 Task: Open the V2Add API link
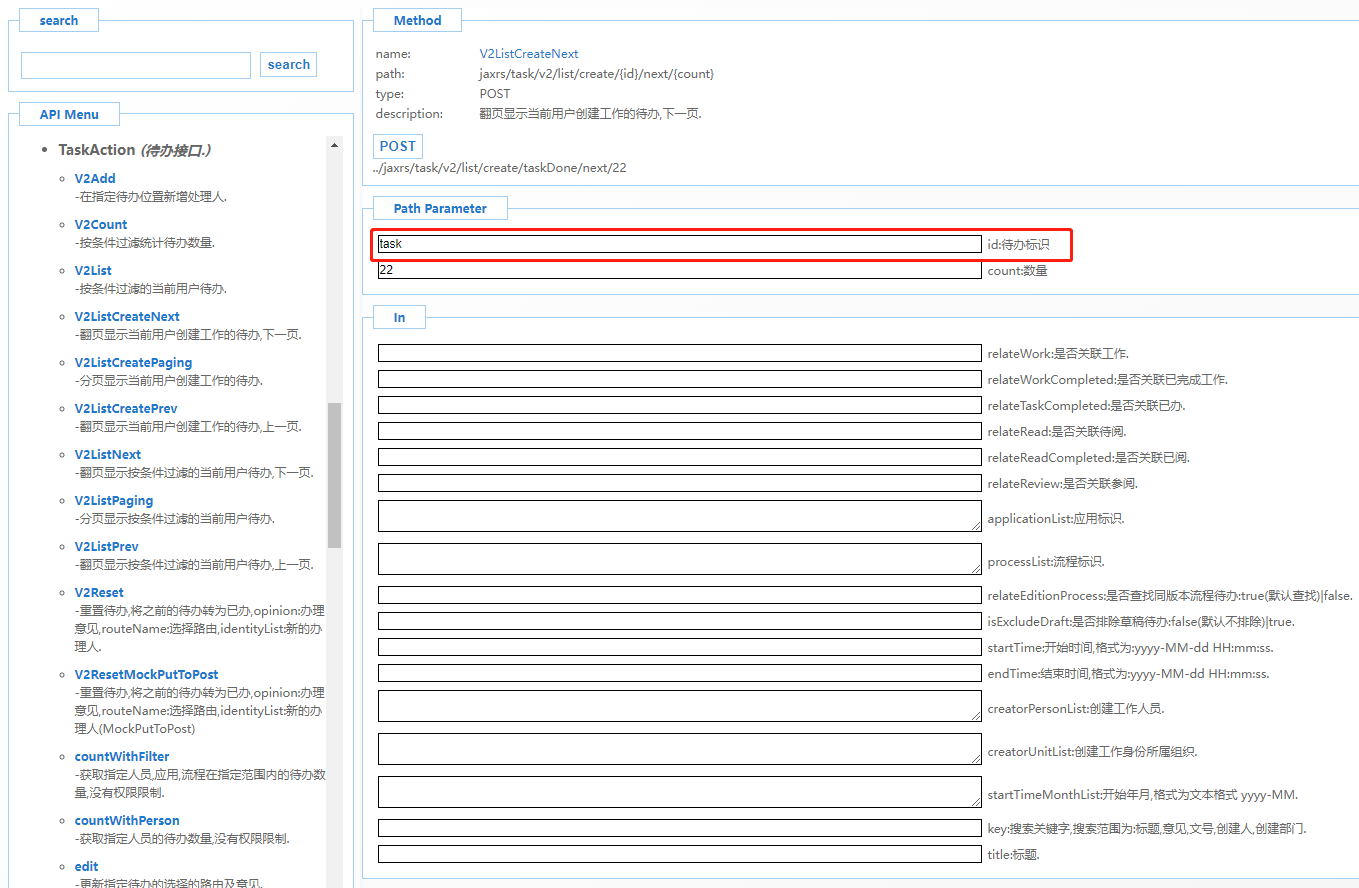tap(95, 179)
